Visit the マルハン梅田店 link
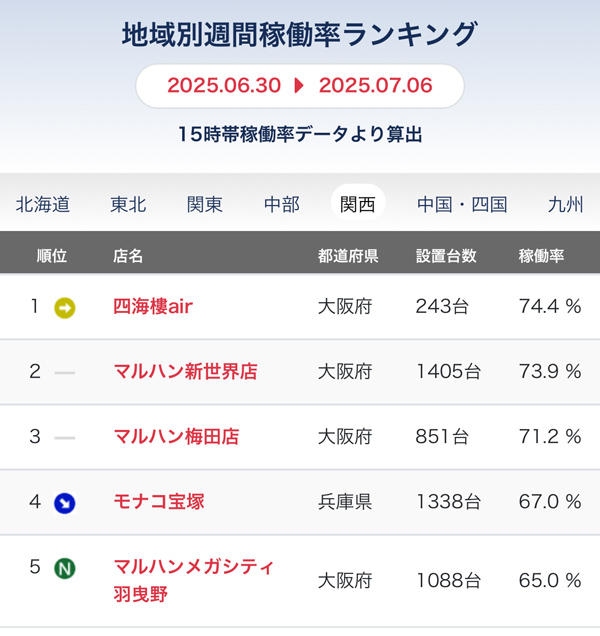600x636 pixels. pos(176,436)
